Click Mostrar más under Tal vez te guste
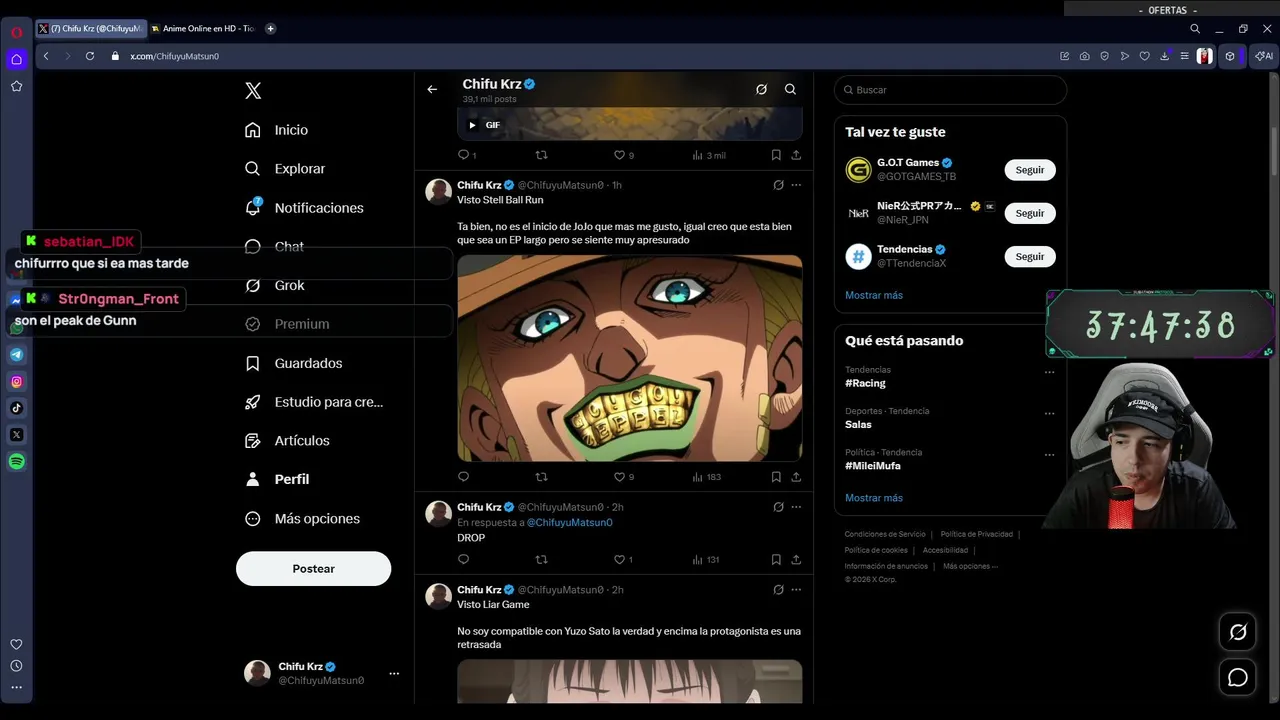 tap(874, 295)
